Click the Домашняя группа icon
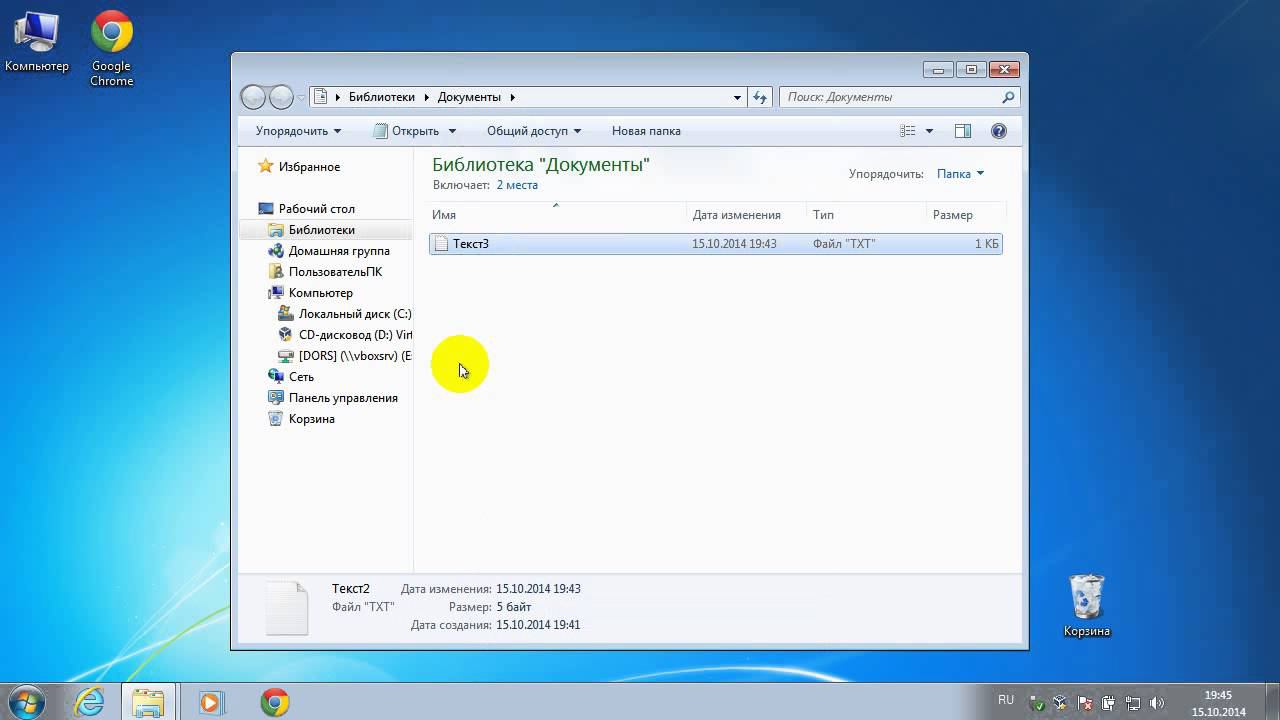1280x720 pixels. point(276,251)
